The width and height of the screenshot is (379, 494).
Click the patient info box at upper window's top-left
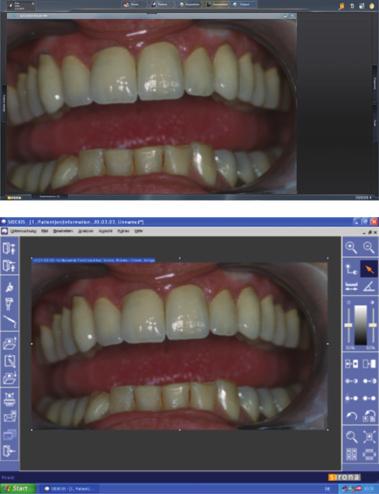(x=22, y=6)
